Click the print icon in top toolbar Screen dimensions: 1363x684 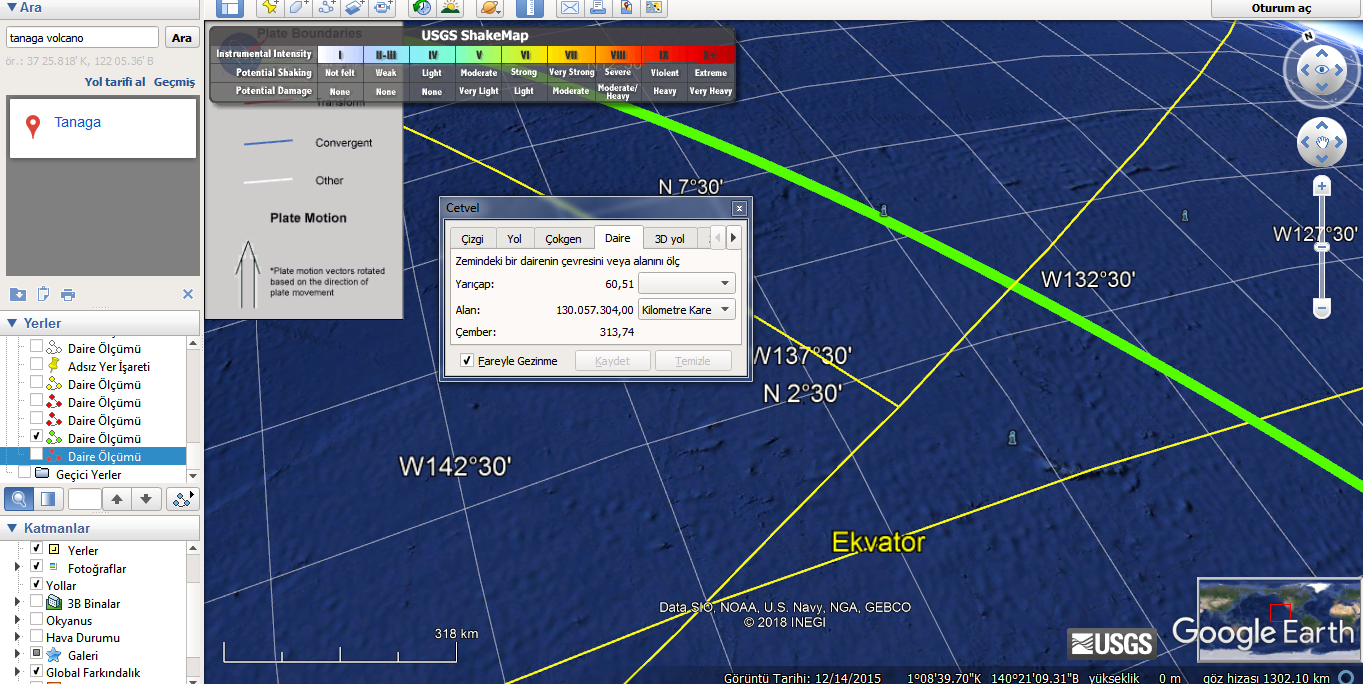(x=598, y=8)
